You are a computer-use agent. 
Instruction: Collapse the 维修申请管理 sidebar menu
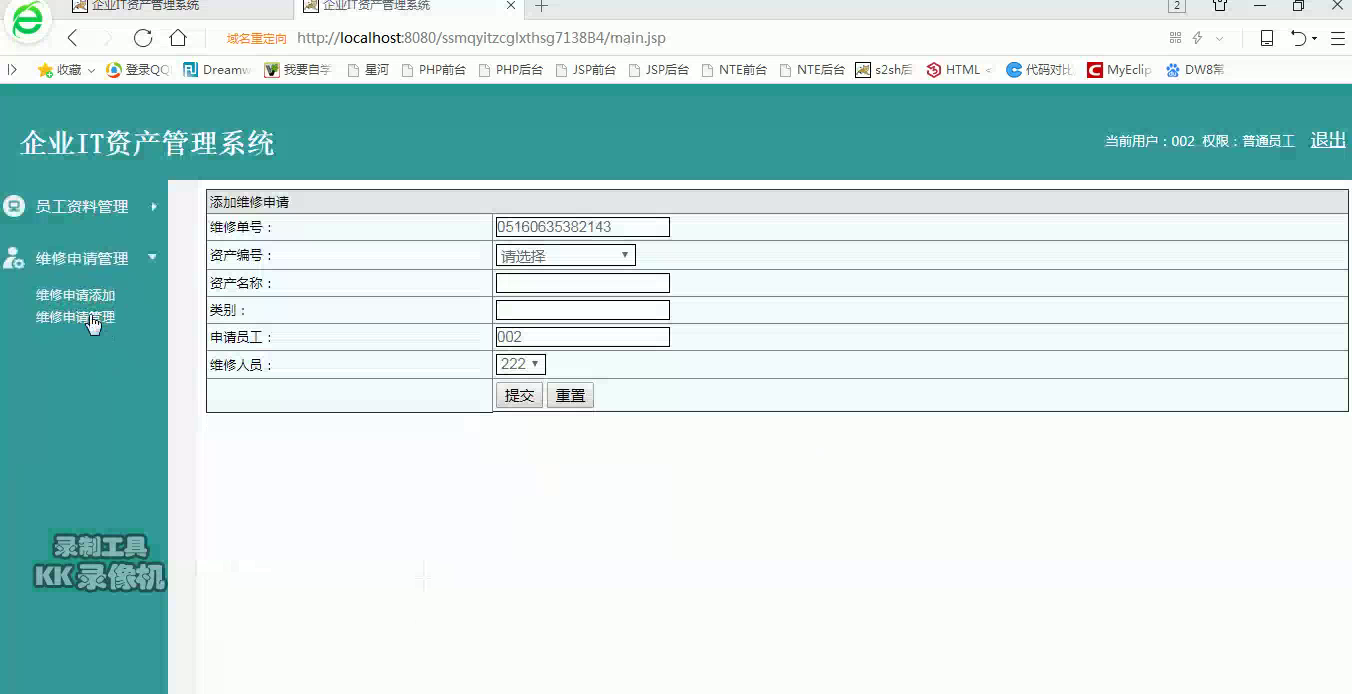point(82,258)
